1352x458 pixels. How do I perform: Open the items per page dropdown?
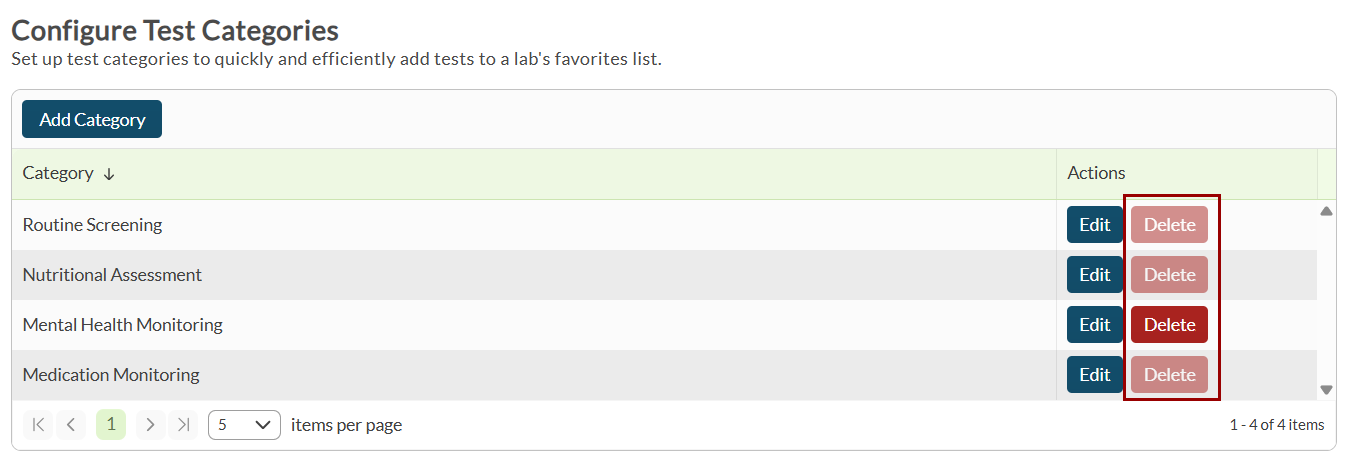click(x=244, y=425)
